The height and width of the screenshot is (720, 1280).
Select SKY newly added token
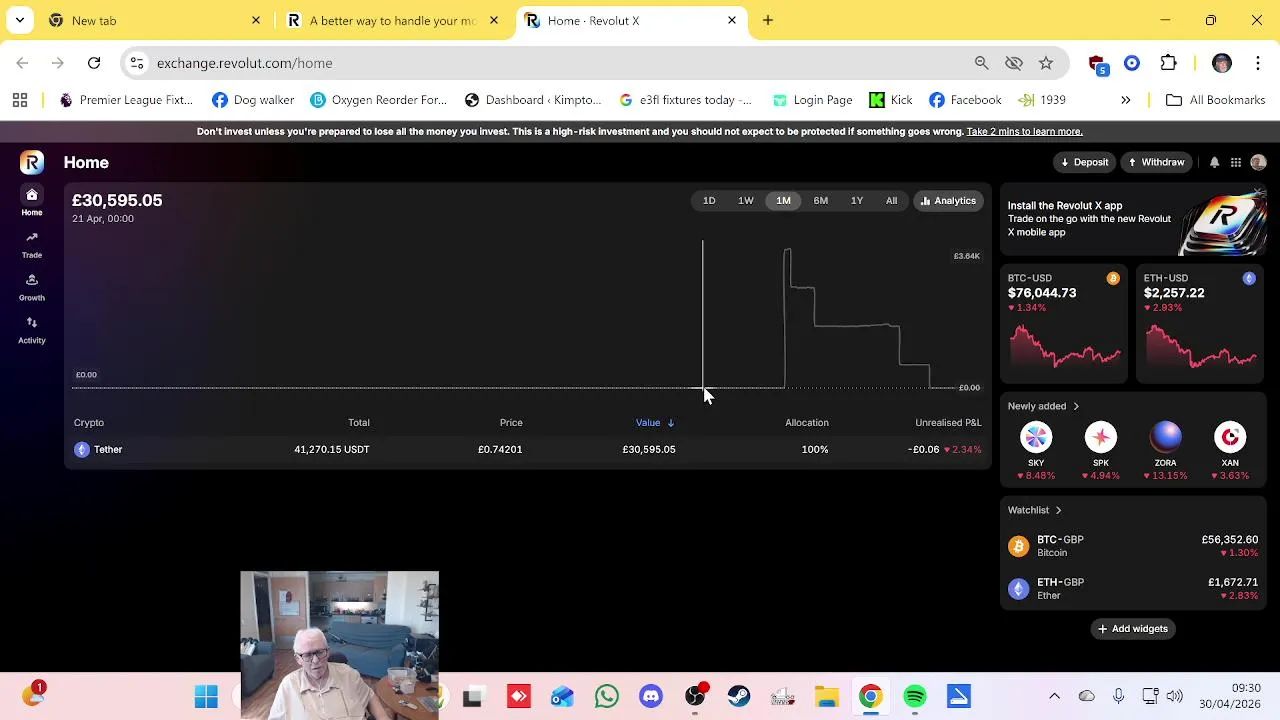[x=1036, y=437]
